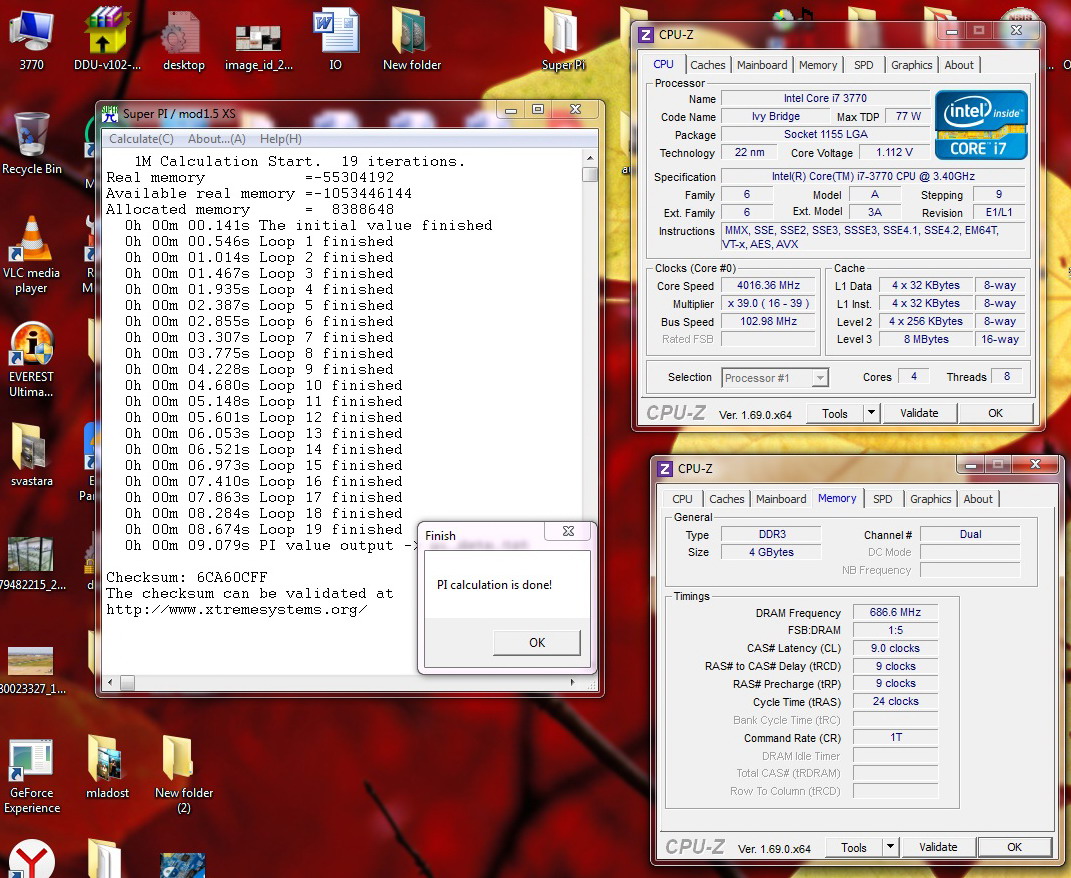1071x878 pixels.
Task: Switch to SPD tab in bottom CPU-Z
Action: pos(882,499)
